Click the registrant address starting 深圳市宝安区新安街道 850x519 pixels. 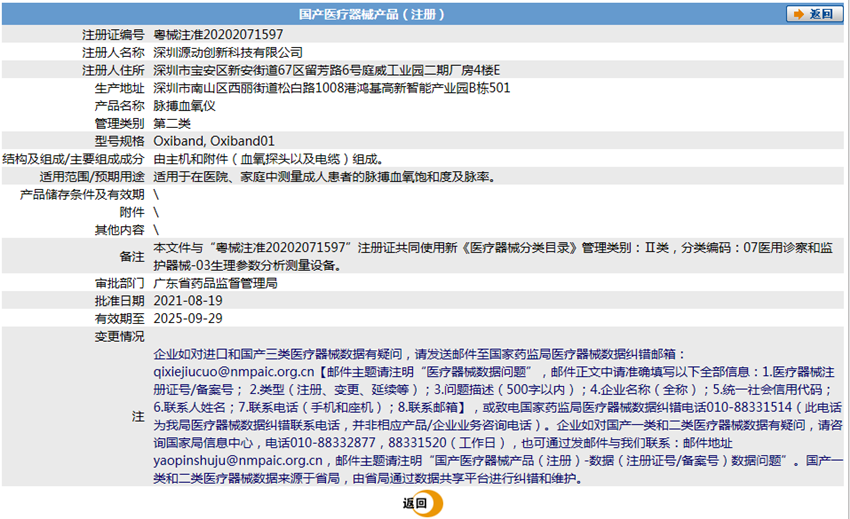pos(326,71)
